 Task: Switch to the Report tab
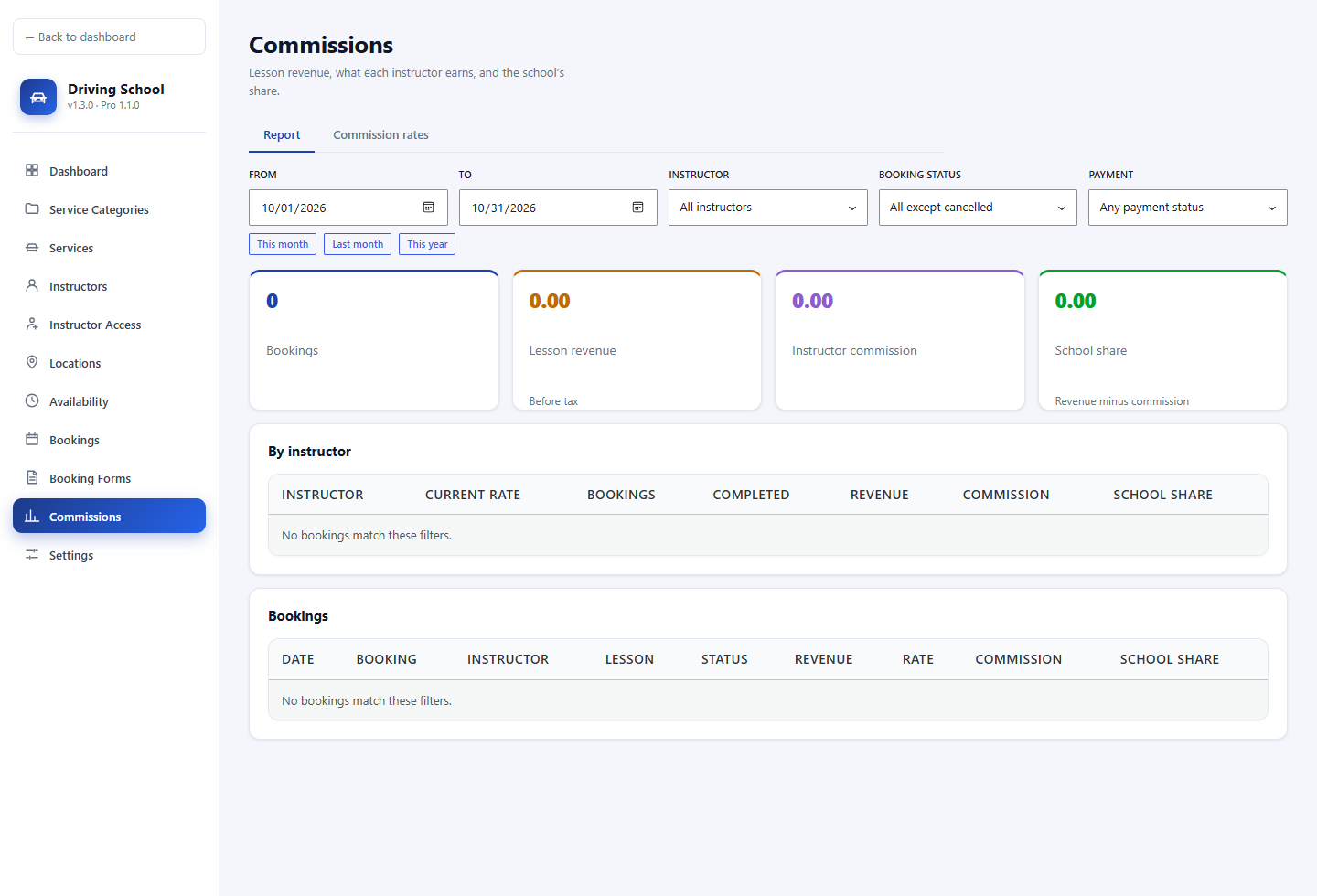282,135
